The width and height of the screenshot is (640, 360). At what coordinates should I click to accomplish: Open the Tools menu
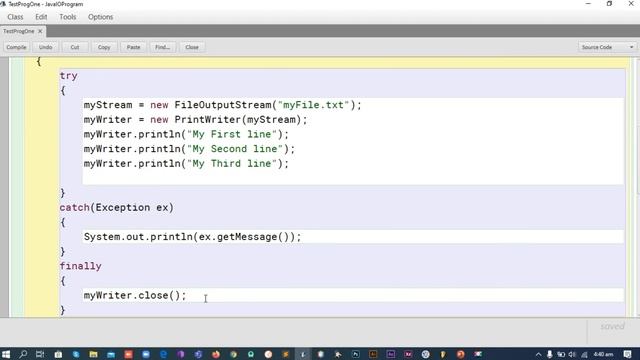pyautogui.click(x=67, y=17)
